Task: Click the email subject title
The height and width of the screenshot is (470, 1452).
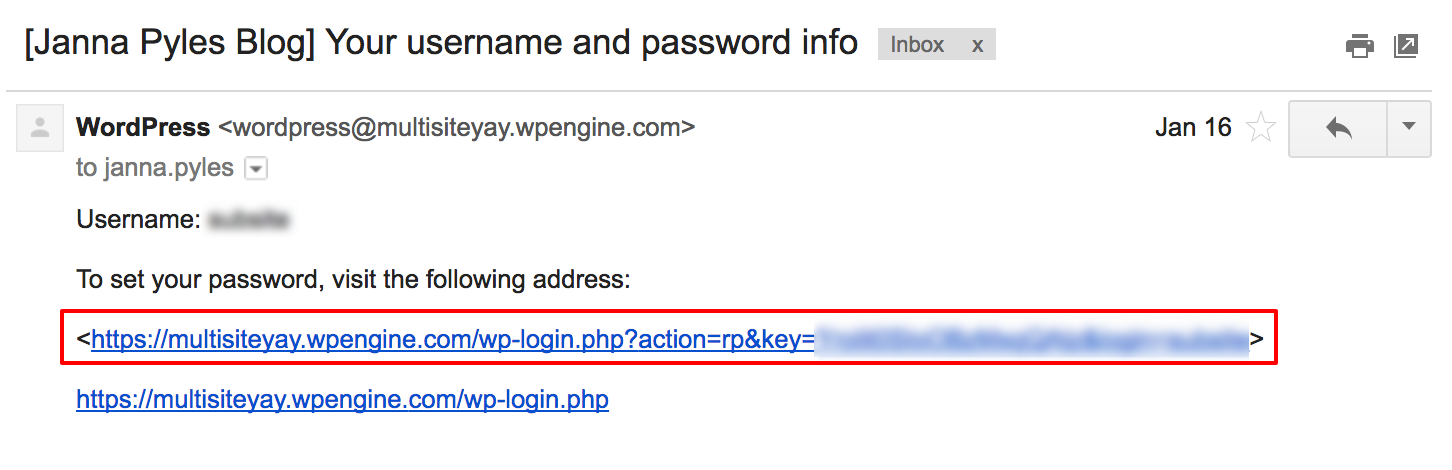Action: pyautogui.click(x=441, y=43)
